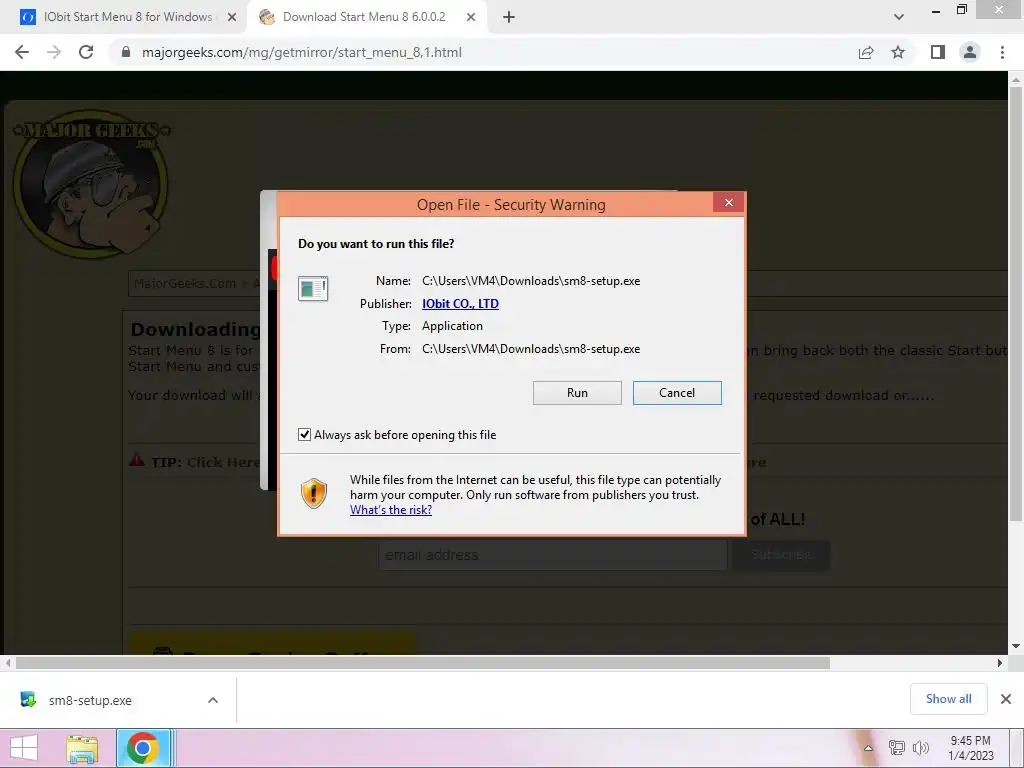The height and width of the screenshot is (768, 1024).
Task: Click the Subscribe button on the page
Action: click(781, 555)
